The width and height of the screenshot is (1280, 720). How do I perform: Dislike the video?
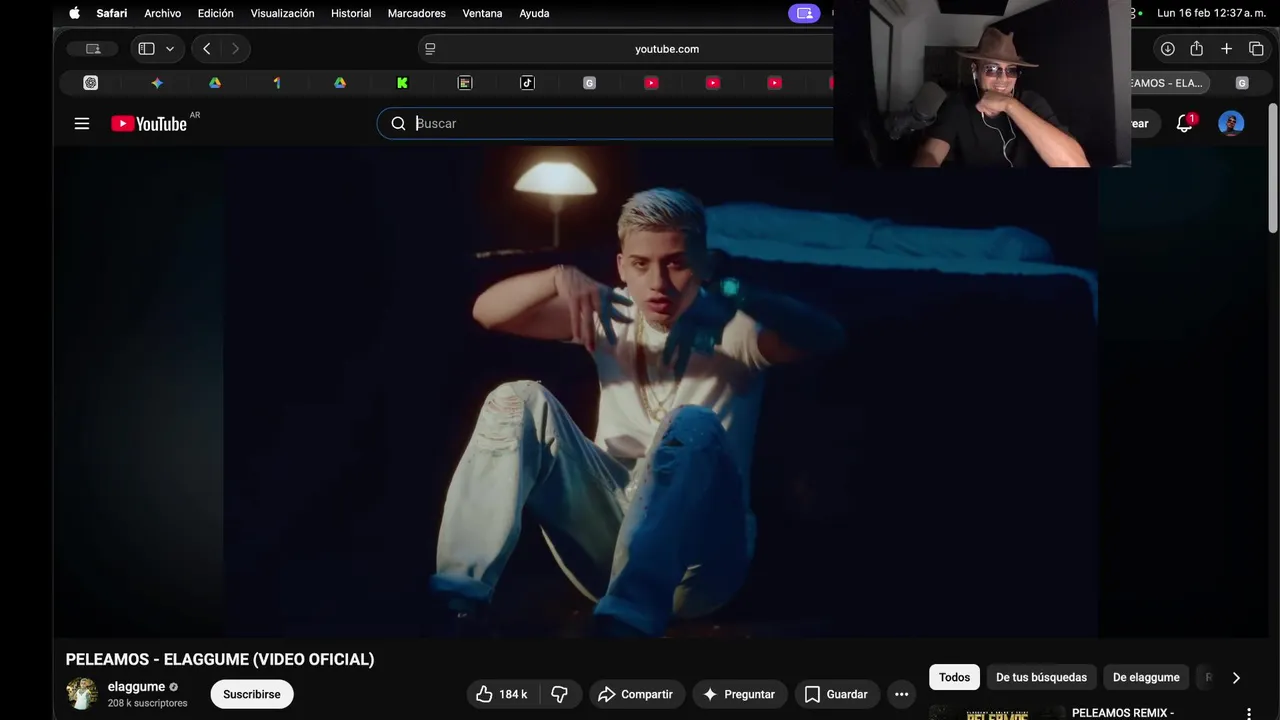560,694
